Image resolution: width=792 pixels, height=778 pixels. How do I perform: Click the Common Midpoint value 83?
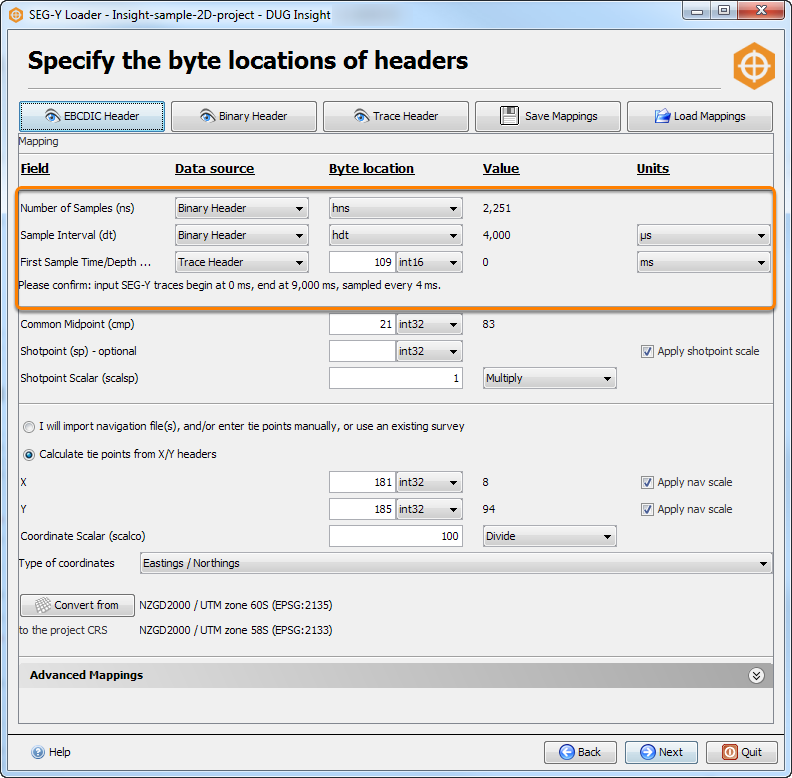coord(488,324)
